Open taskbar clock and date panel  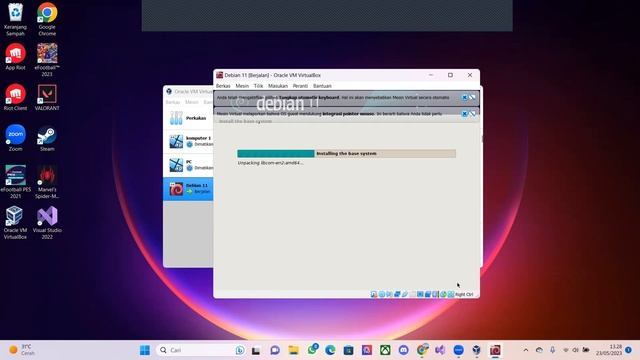(609, 350)
